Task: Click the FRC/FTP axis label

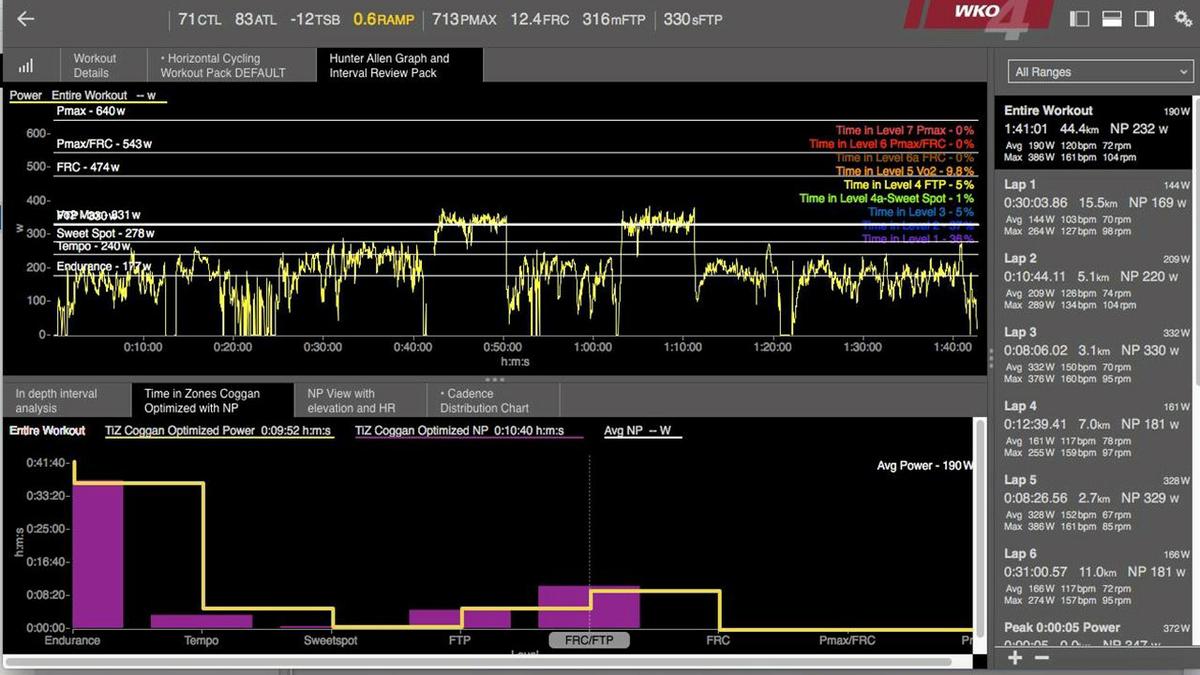Action: point(589,640)
